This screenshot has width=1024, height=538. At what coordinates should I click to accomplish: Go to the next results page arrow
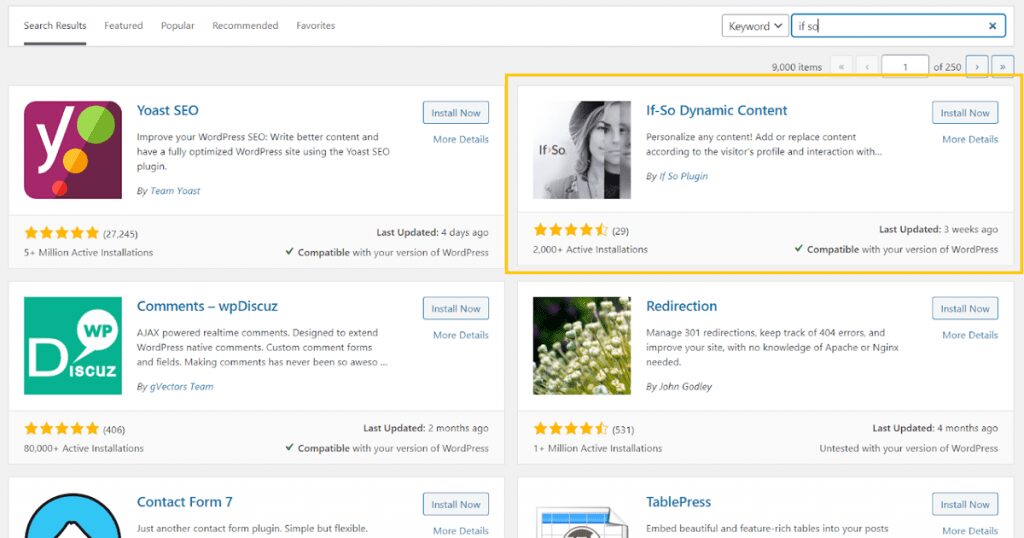977,67
